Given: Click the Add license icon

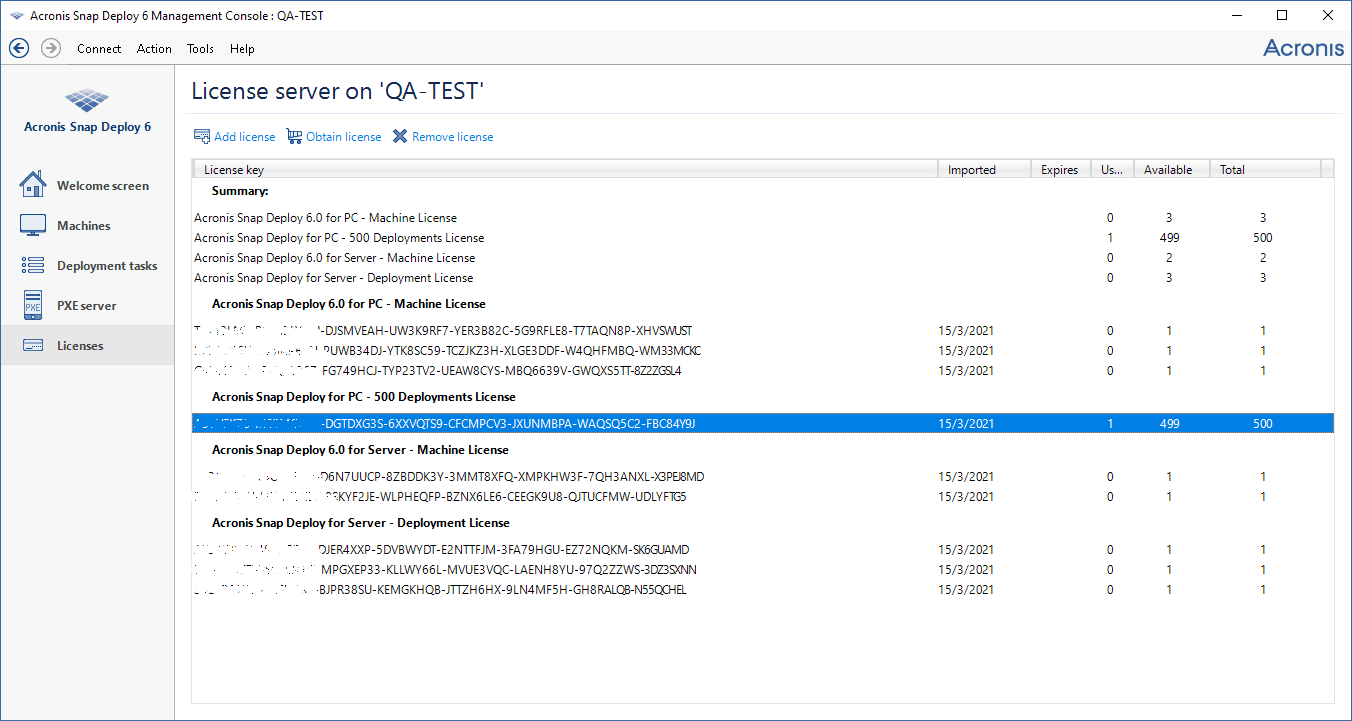Looking at the screenshot, I should 202,136.
